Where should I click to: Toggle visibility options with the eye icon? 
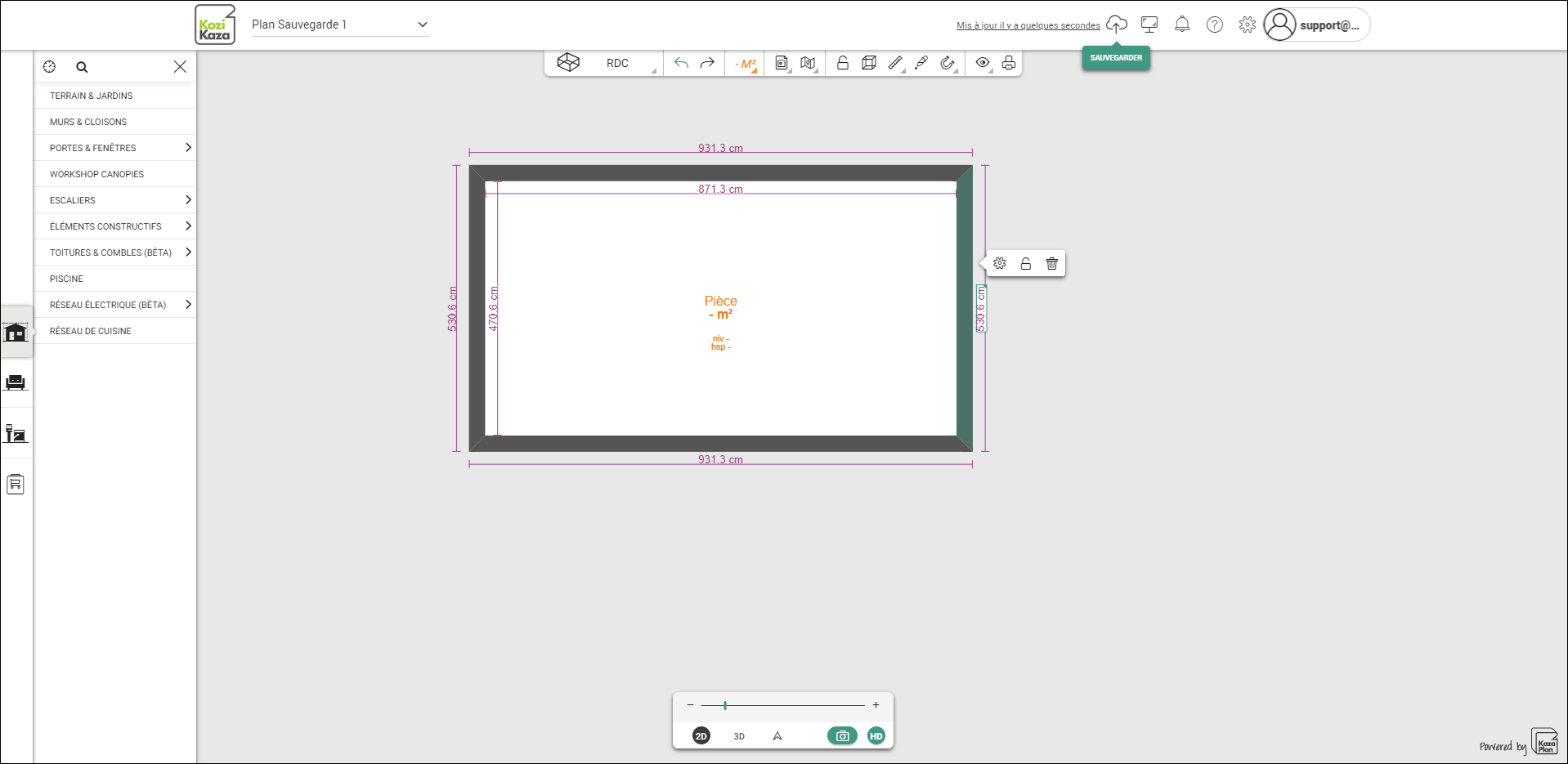coord(983,63)
